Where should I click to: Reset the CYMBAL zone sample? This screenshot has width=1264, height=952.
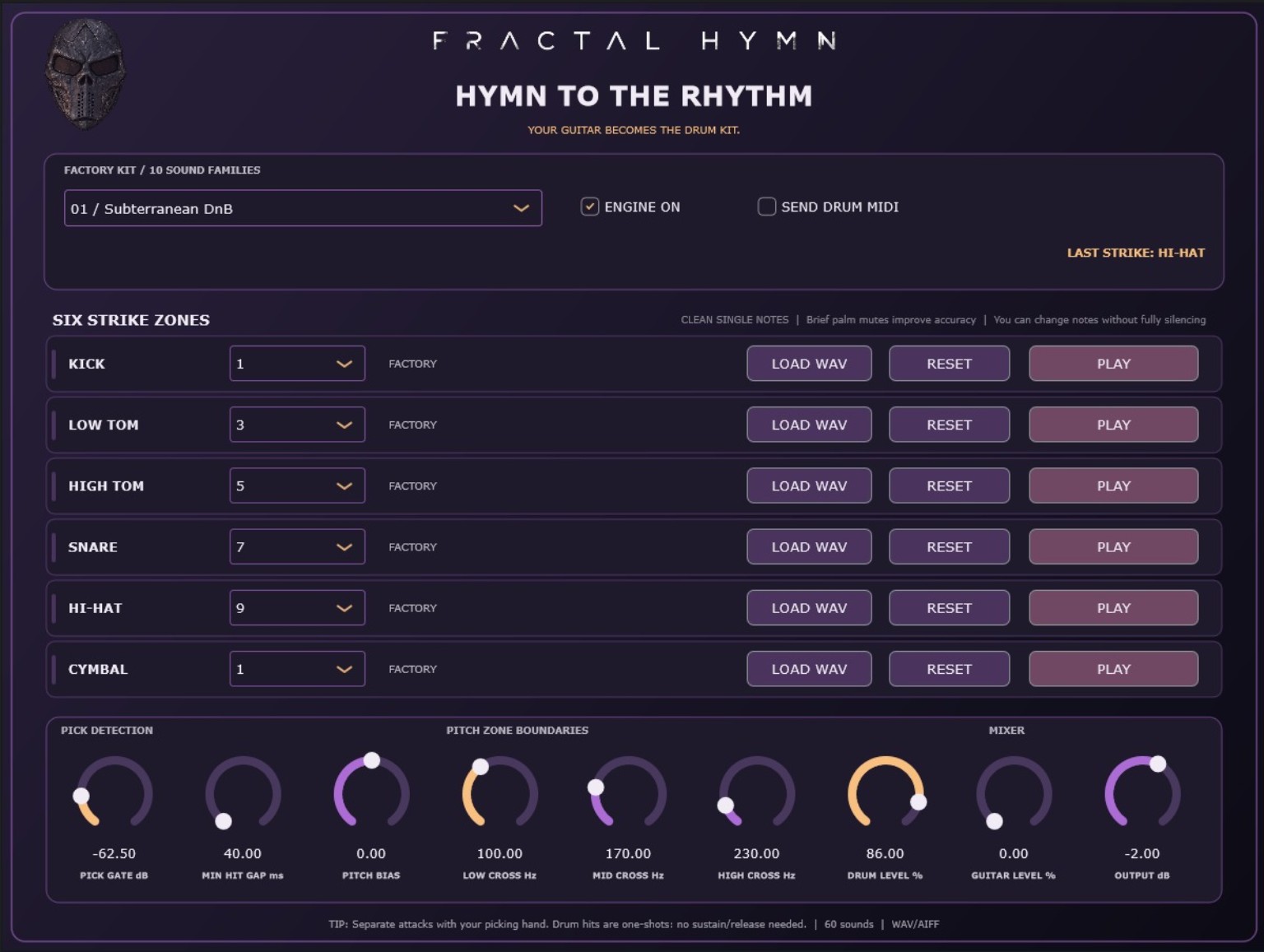point(949,669)
